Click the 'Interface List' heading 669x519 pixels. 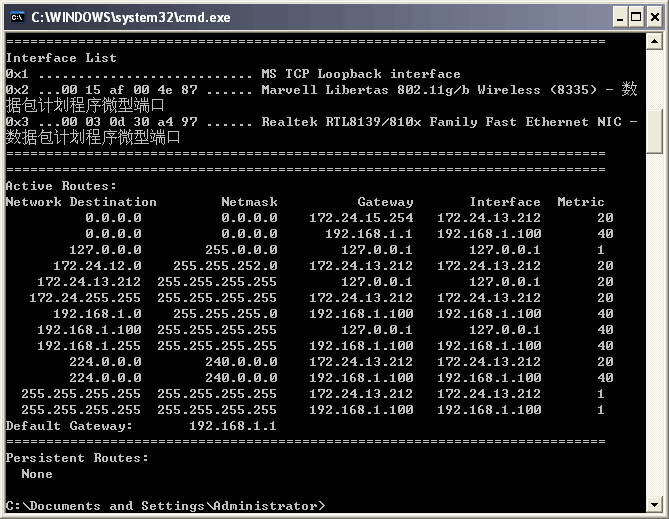pos(61,58)
